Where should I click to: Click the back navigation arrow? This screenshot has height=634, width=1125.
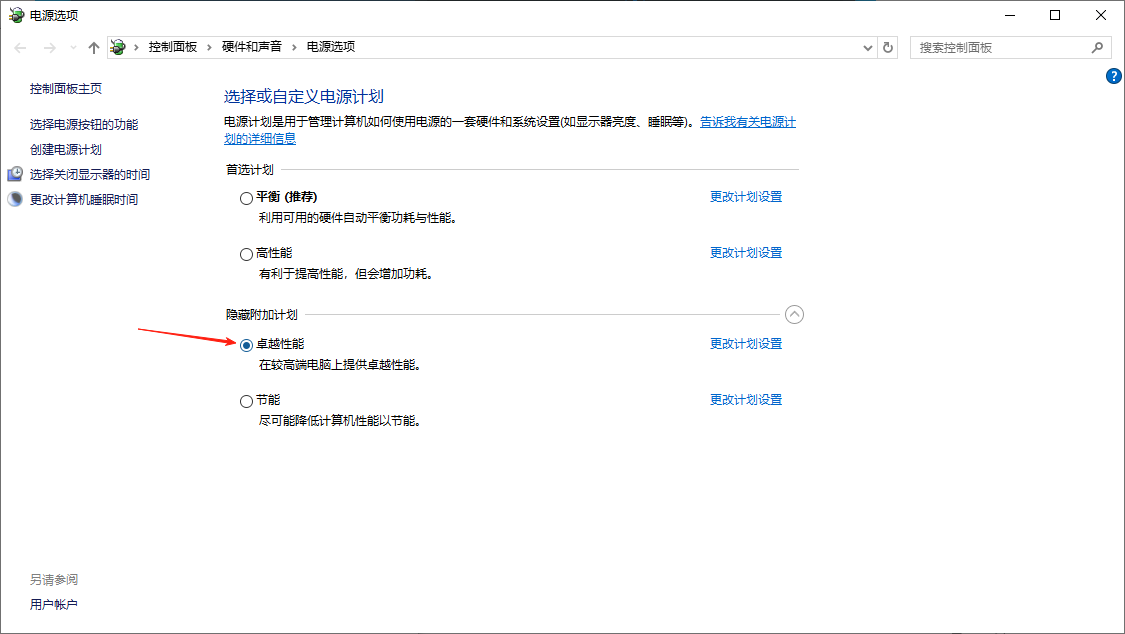(21, 48)
